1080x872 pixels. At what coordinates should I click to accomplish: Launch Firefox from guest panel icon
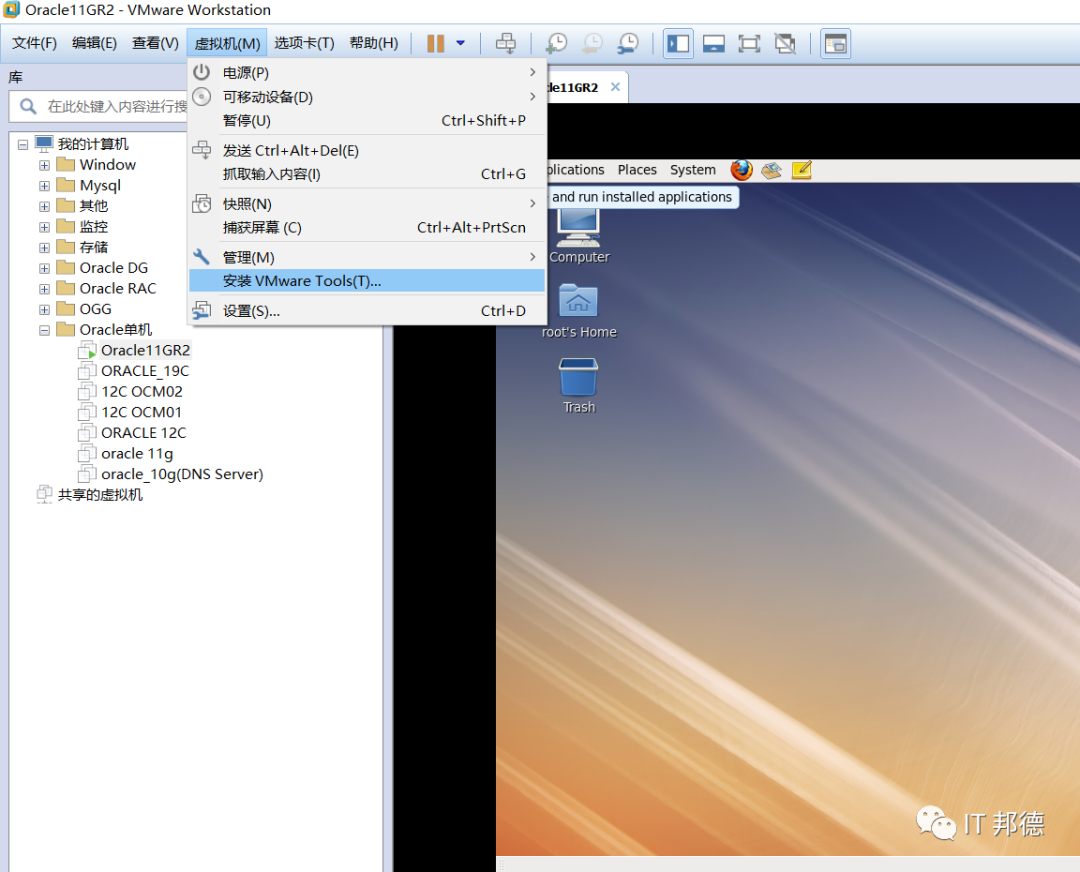(x=741, y=169)
